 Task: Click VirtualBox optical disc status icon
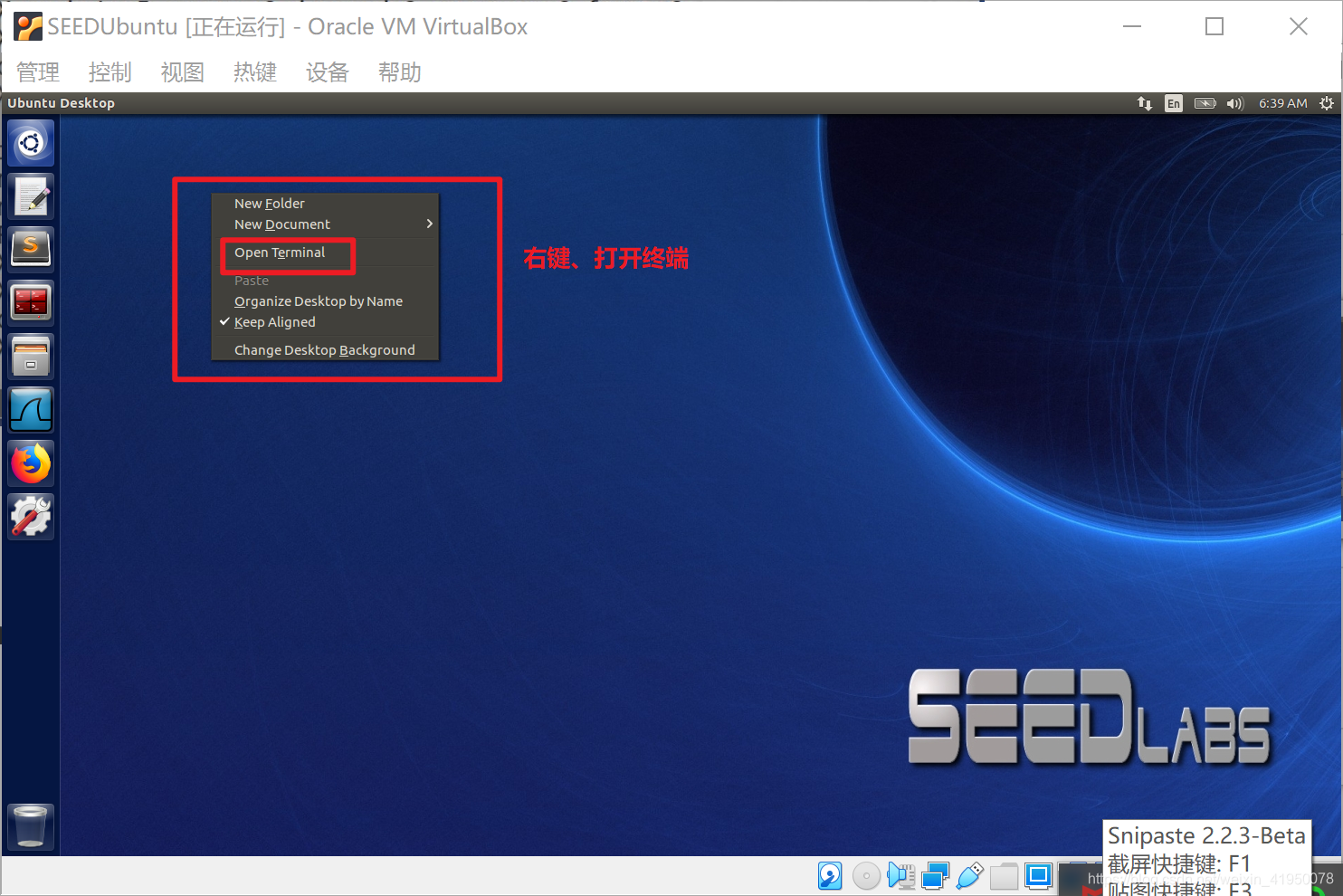click(866, 875)
